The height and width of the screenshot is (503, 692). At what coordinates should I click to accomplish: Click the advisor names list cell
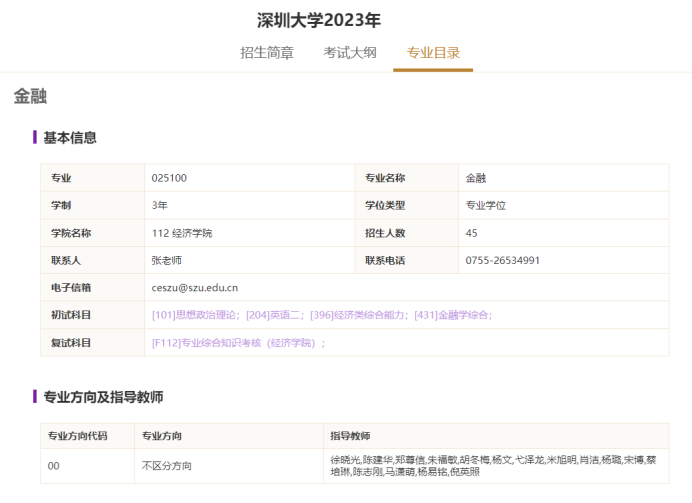(493, 465)
